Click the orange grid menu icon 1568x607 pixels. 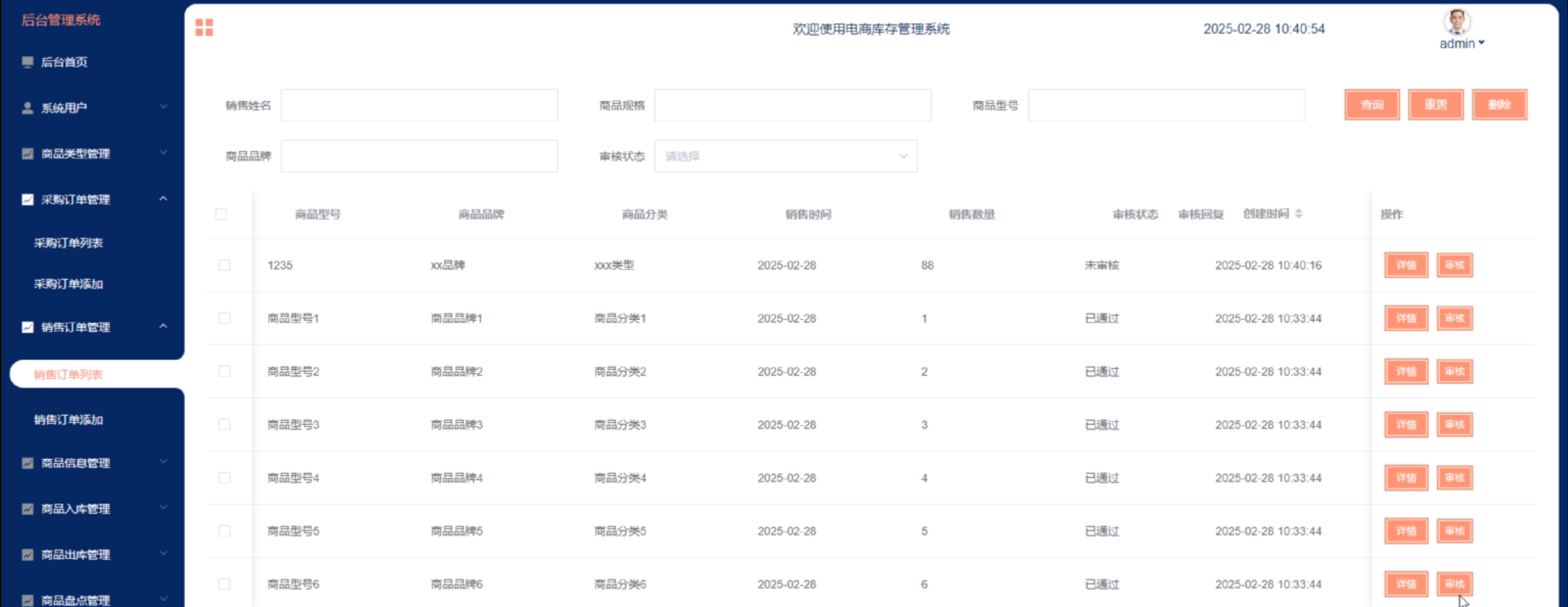coord(204,28)
